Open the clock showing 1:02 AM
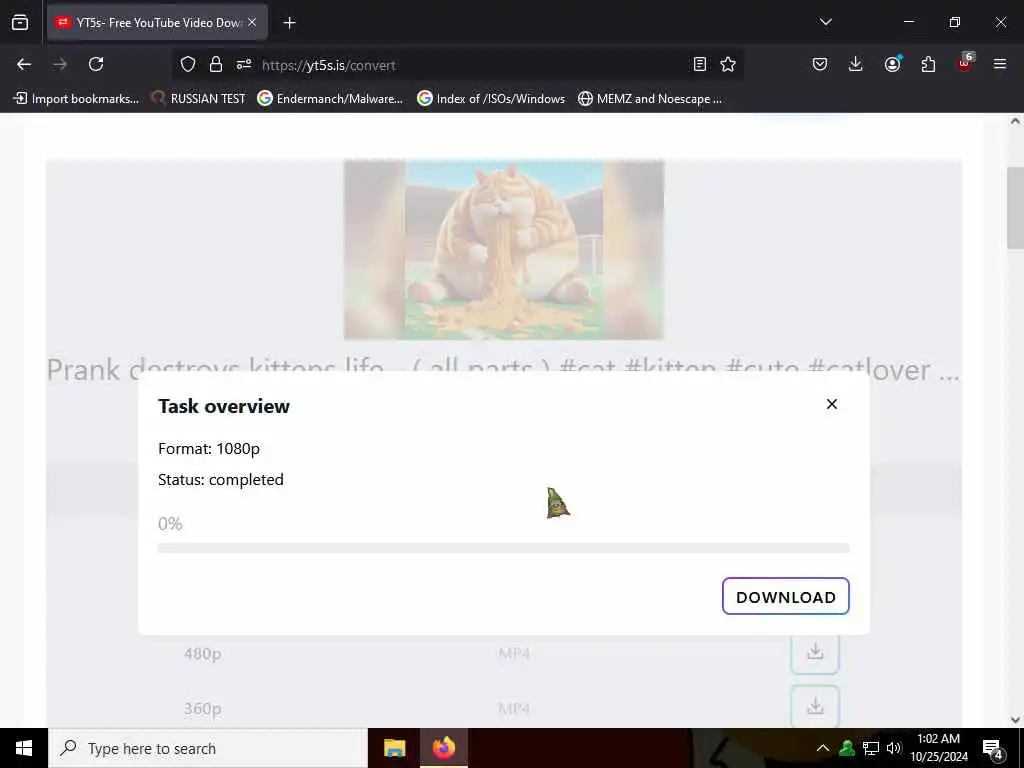 click(x=938, y=748)
